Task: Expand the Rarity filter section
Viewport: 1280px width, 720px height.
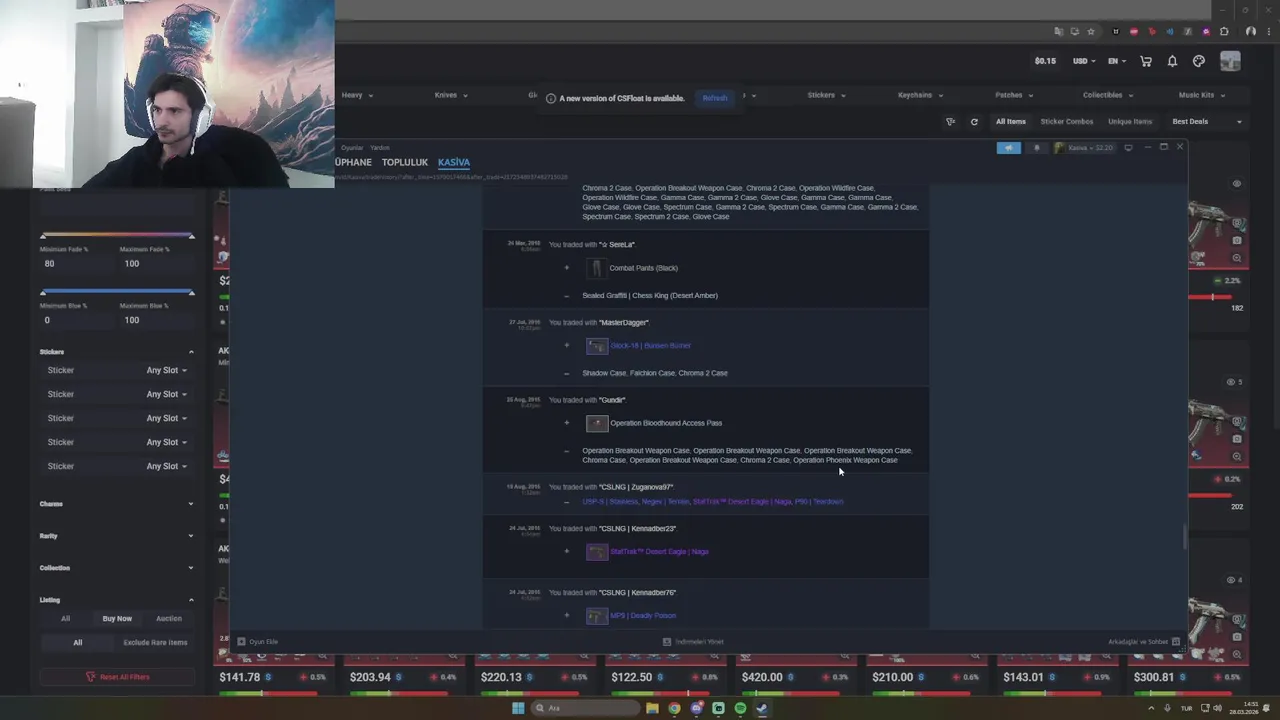Action: [117, 536]
